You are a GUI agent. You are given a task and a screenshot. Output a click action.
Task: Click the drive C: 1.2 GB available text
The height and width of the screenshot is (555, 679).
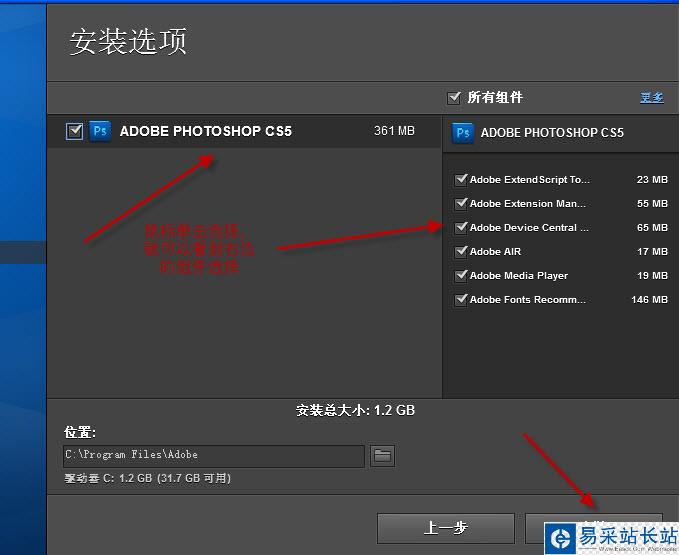(x=148, y=478)
